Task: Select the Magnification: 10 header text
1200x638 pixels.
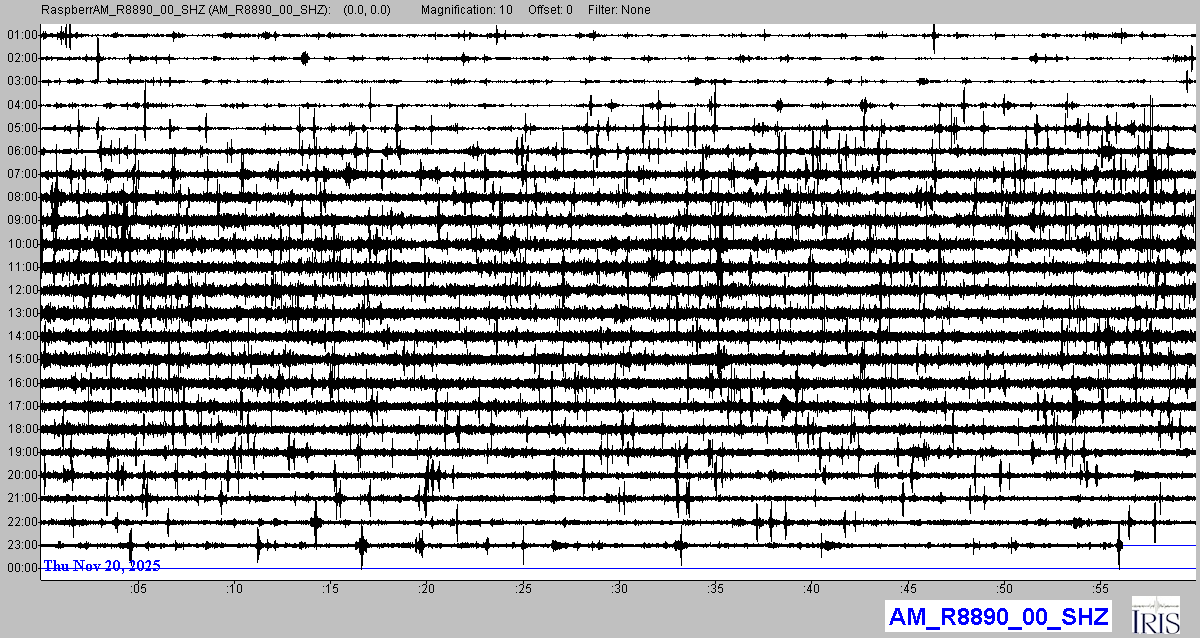Action: point(466,10)
